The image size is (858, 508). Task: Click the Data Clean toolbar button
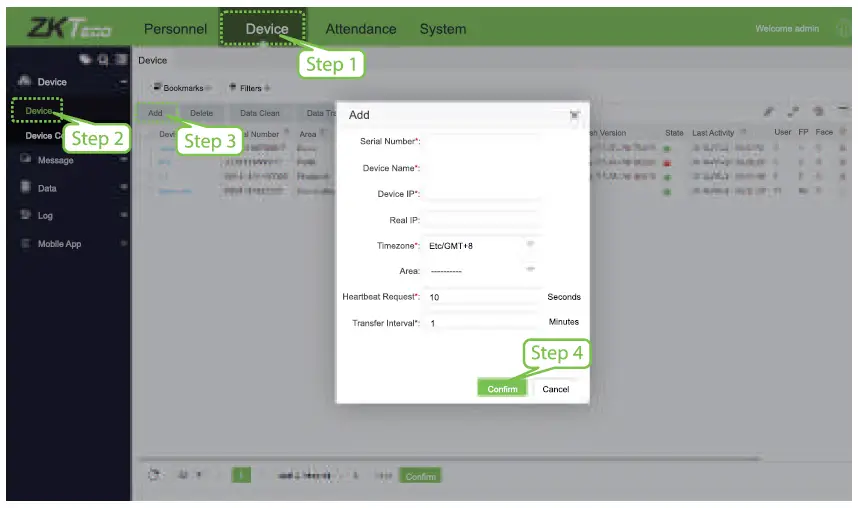259,113
